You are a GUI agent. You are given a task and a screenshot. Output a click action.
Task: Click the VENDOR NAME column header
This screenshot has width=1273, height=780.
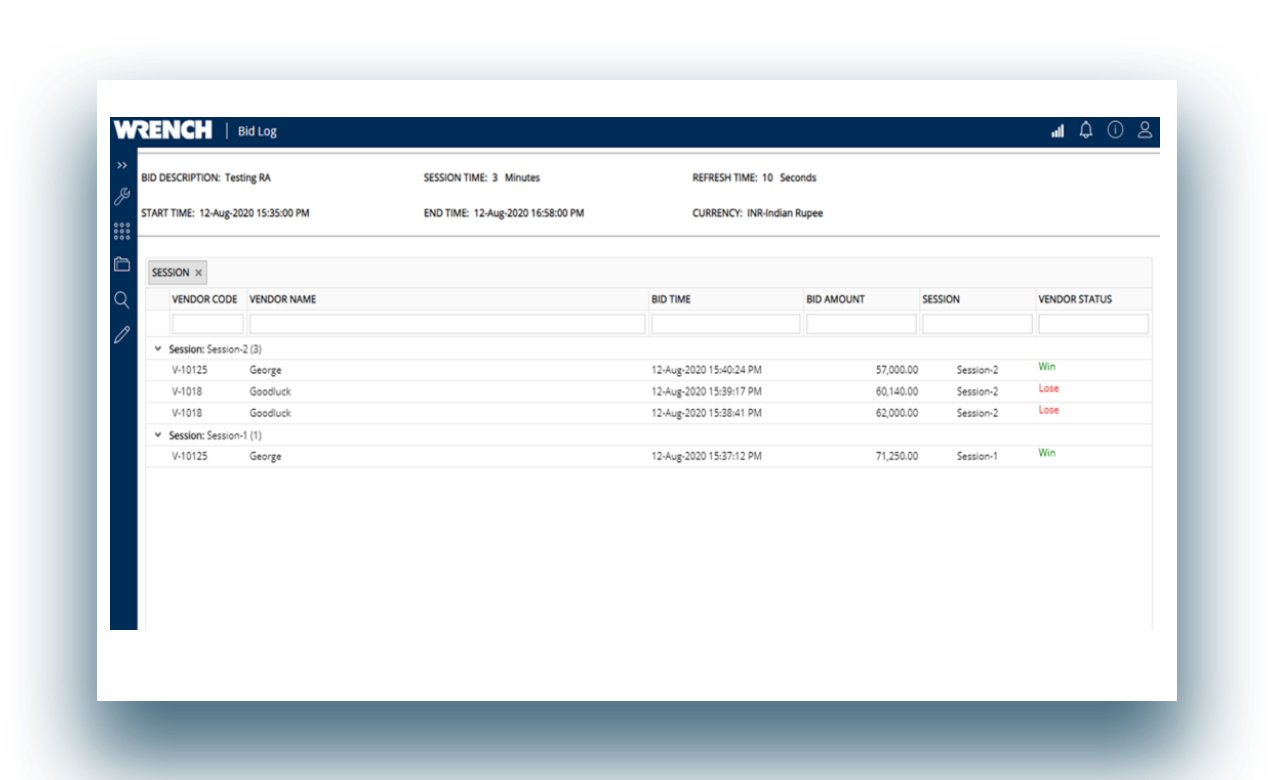281,298
